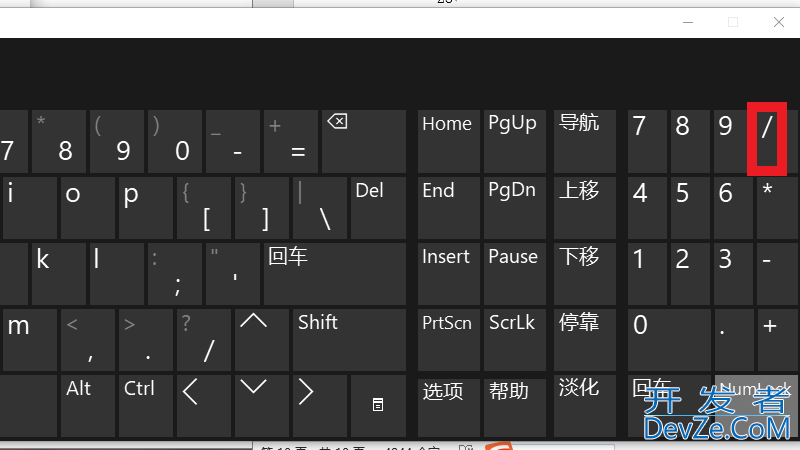Click the numpad minus key

[x=778, y=274]
